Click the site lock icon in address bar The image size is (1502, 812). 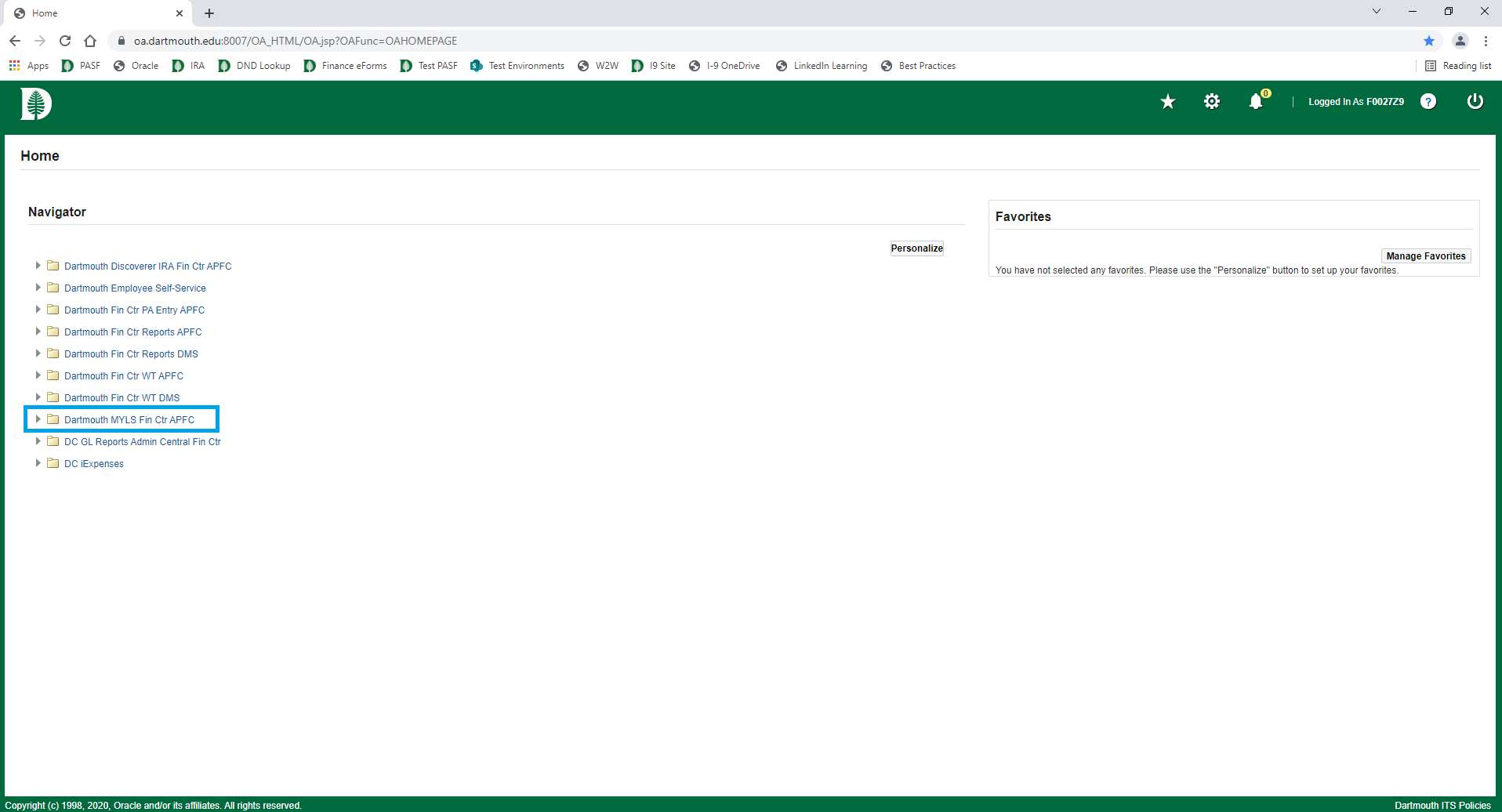point(122,41)
